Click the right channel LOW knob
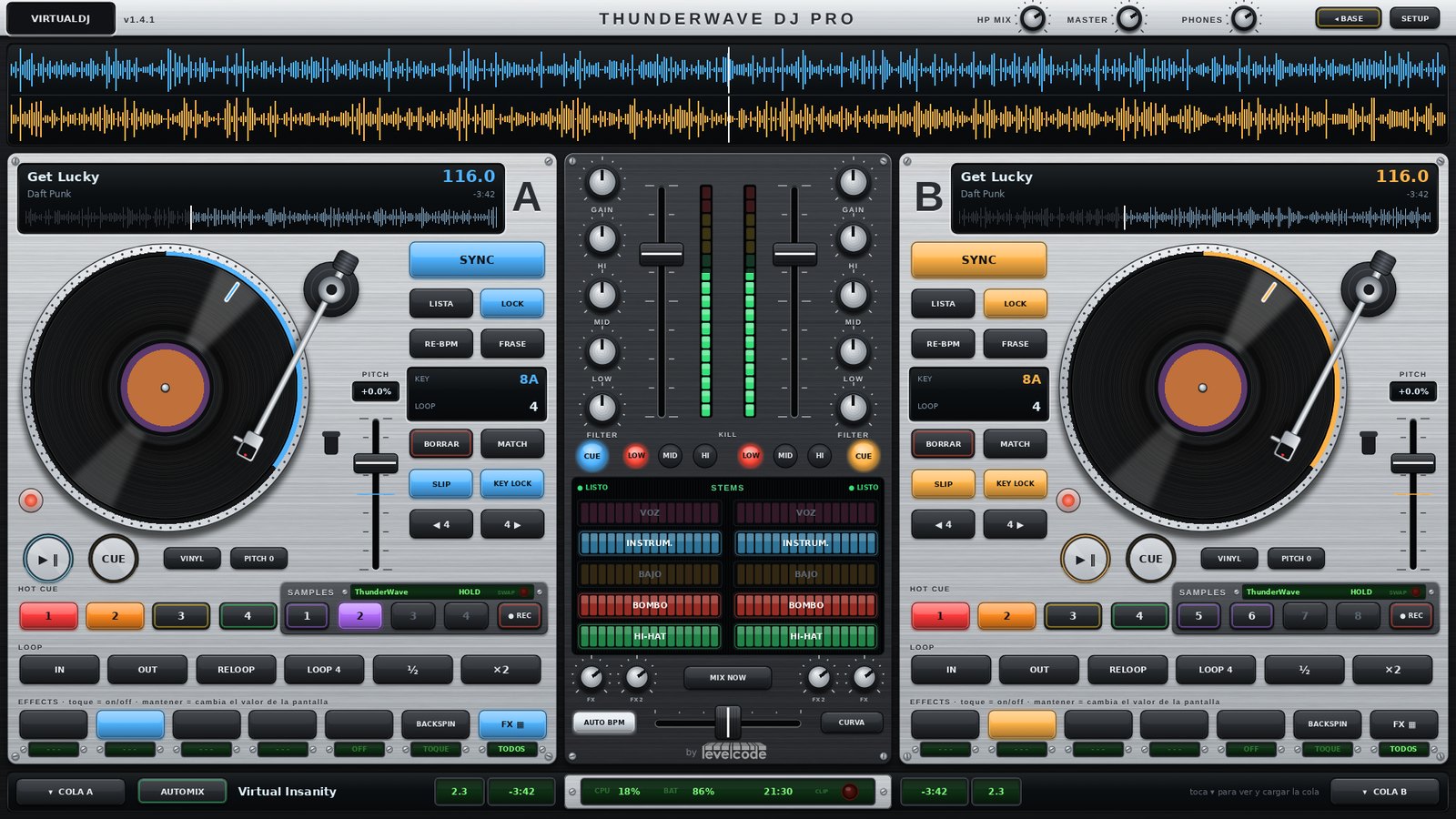This screenshot has height=819, width=1456. [853, 352]
